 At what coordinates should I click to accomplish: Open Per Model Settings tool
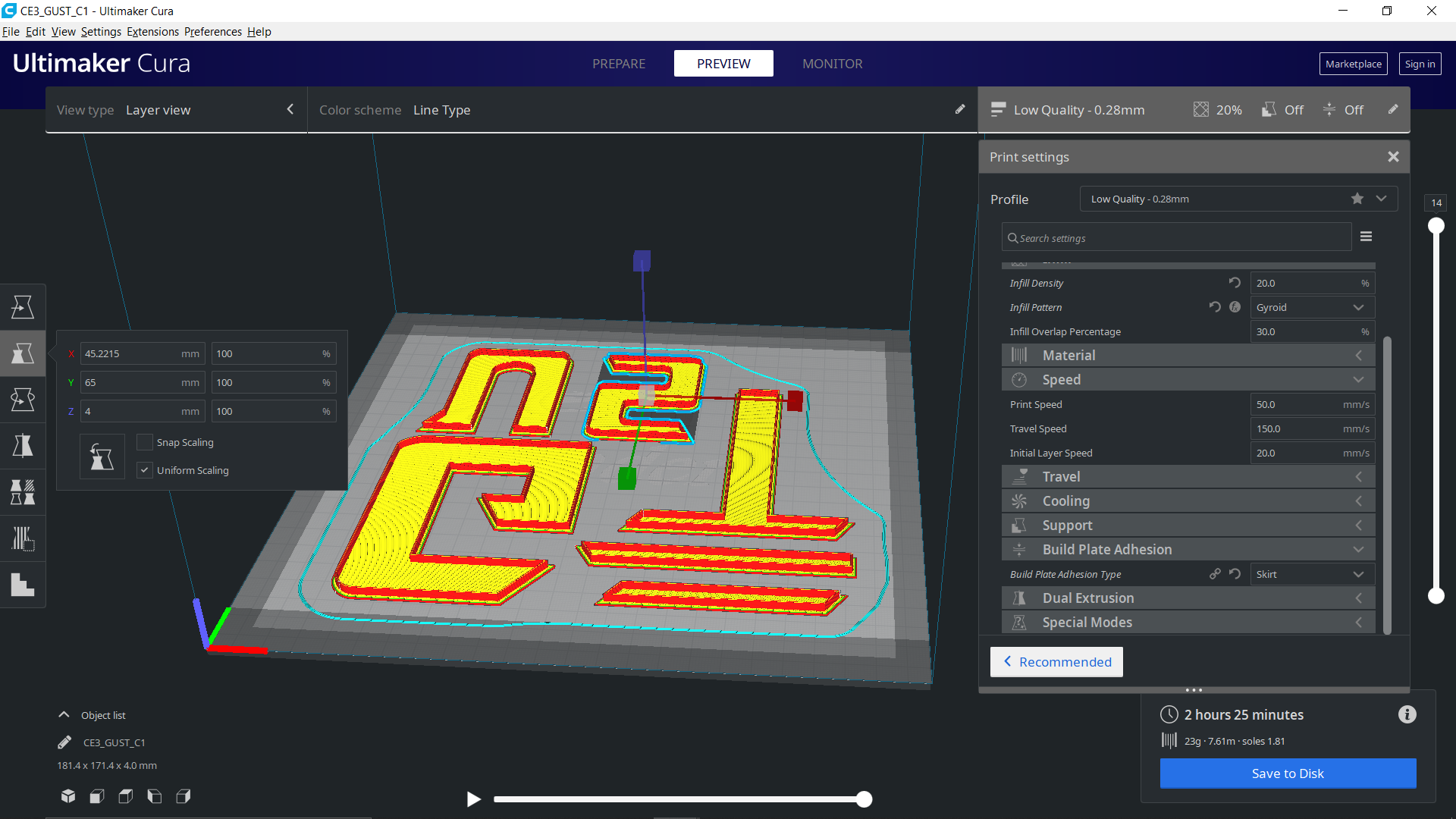pos(22,492)
